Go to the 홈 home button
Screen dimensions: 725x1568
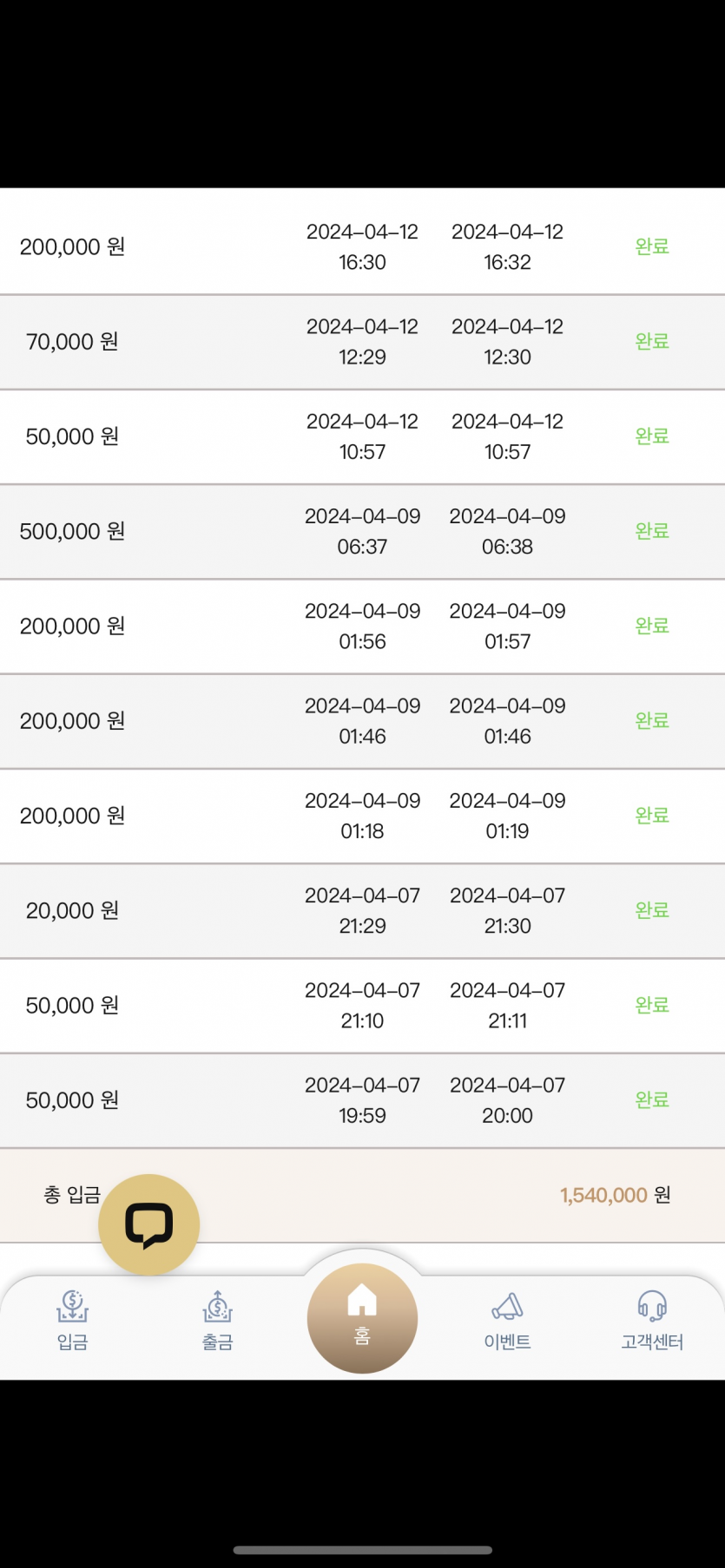pyautogui.click(x=362, y=1317)
